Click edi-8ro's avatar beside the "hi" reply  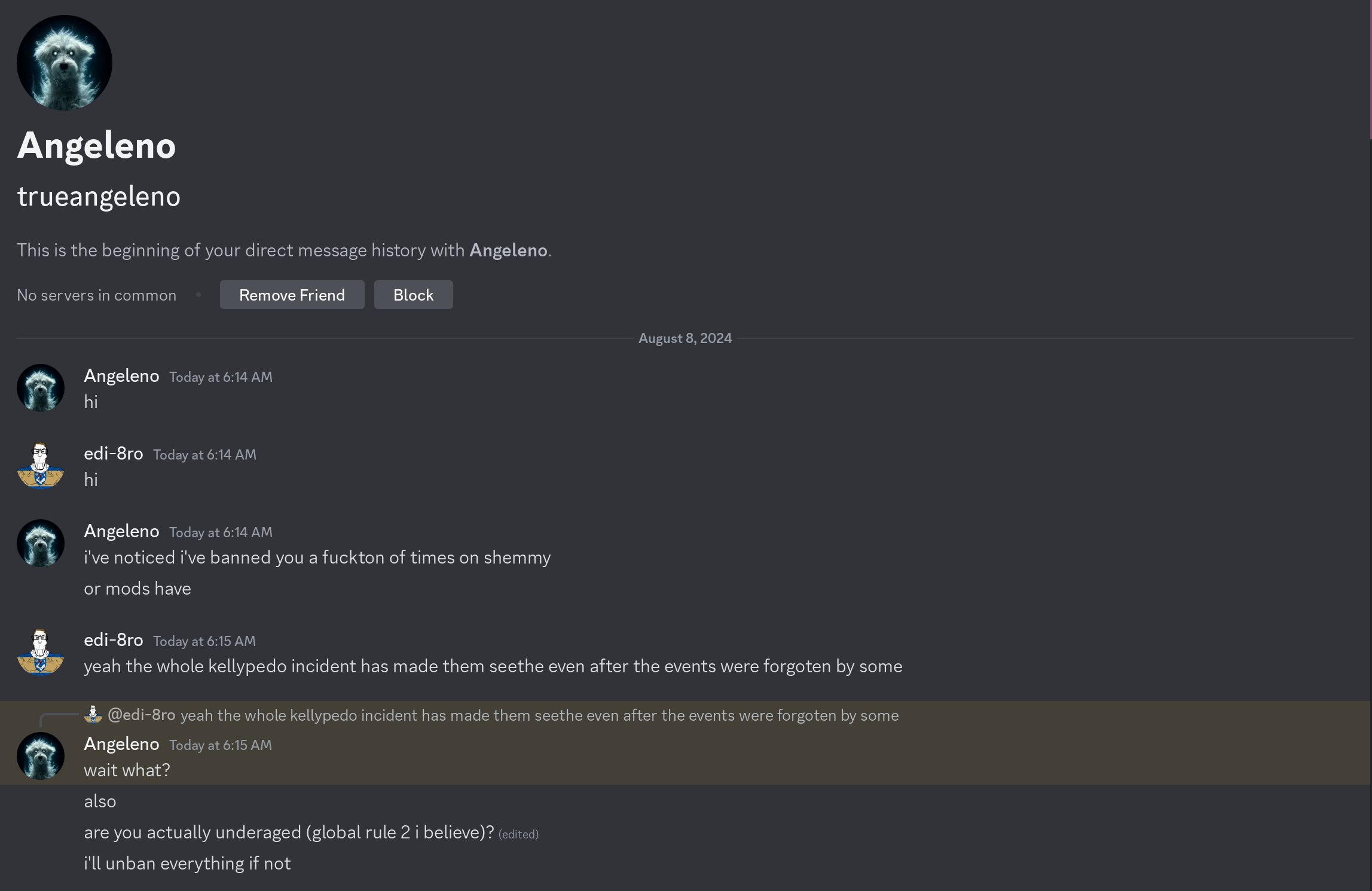coord(41,466)
